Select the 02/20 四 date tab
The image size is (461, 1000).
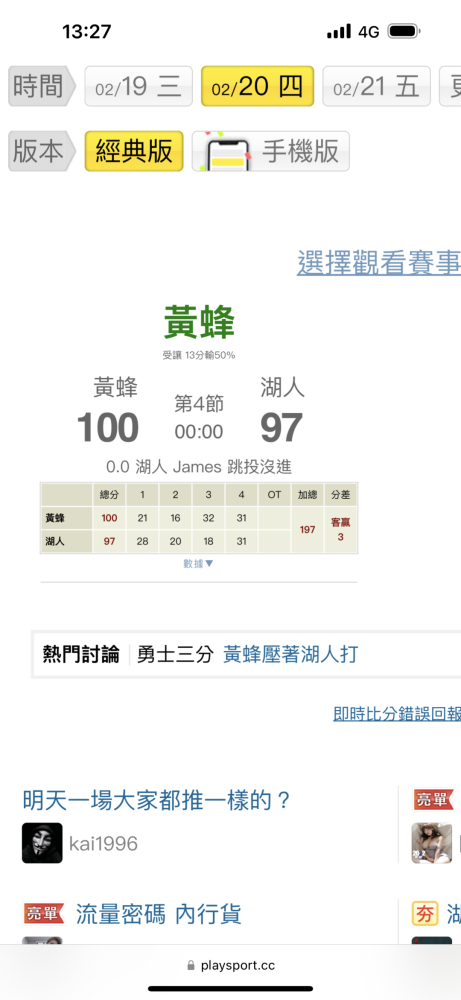coord(258,86)
